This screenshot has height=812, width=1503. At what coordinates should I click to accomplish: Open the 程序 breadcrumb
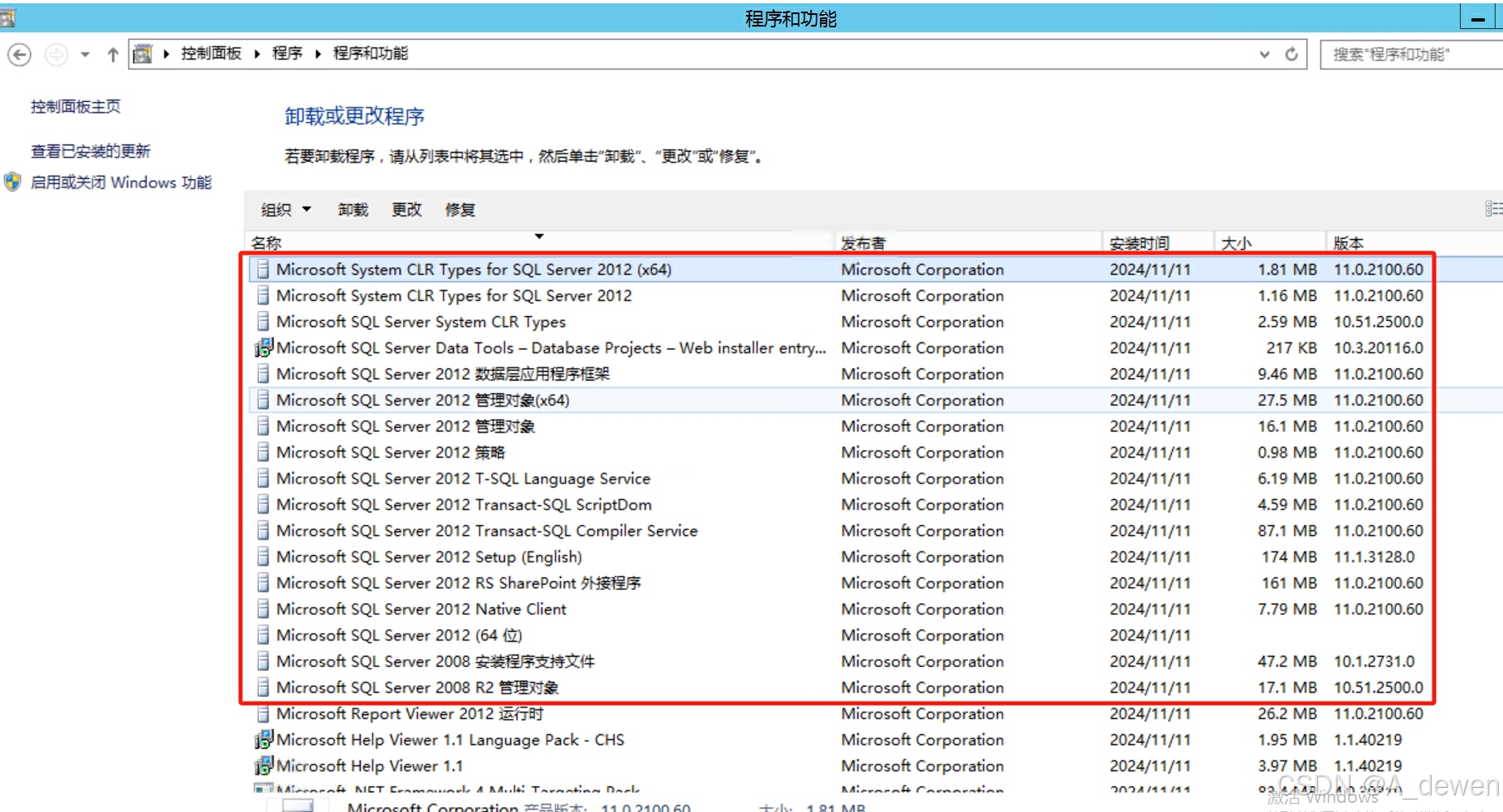287,53
